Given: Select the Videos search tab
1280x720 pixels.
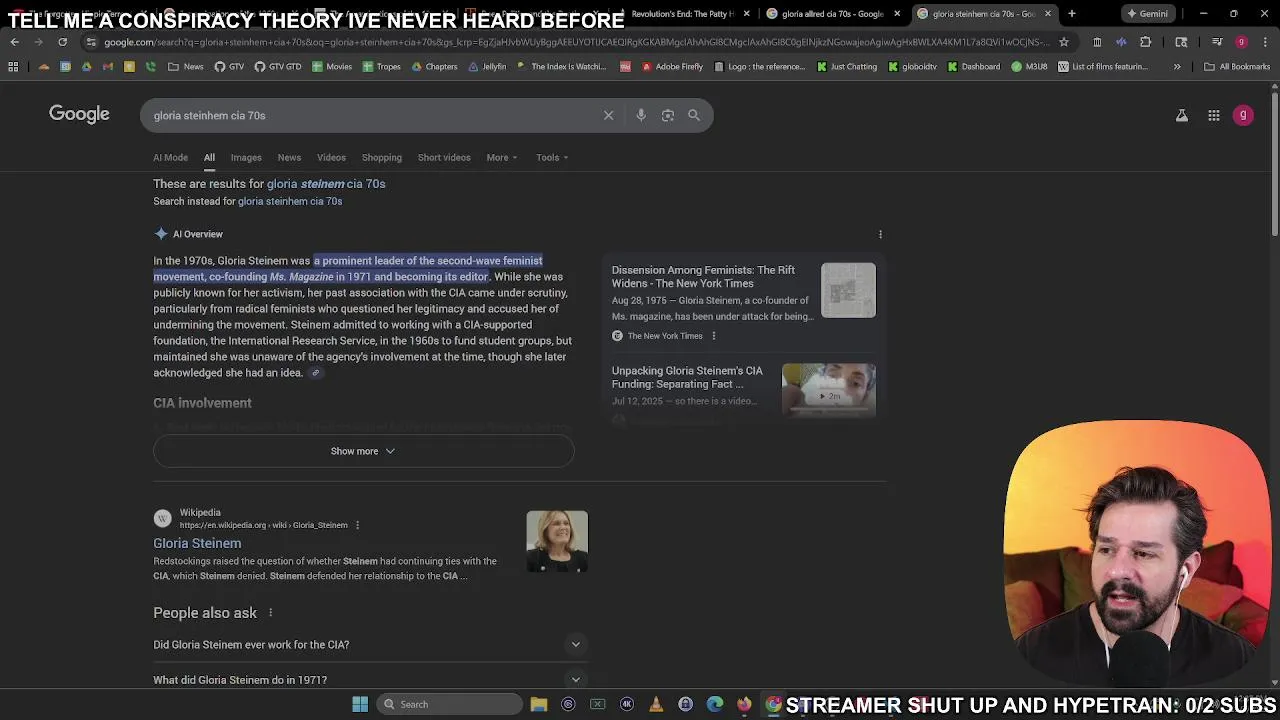Looking at the screenshot, I should [x=331, y=157].
